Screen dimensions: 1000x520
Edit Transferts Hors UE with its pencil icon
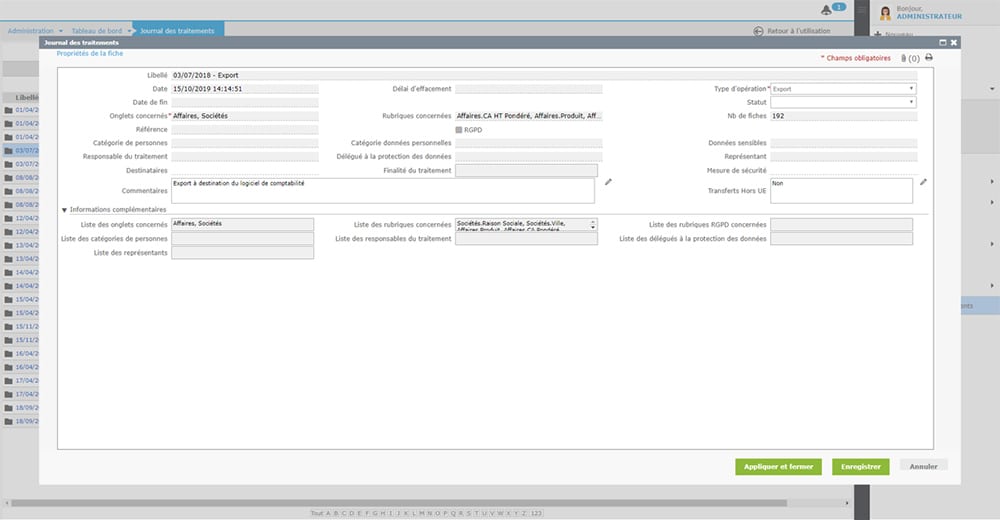coord(923,182)
